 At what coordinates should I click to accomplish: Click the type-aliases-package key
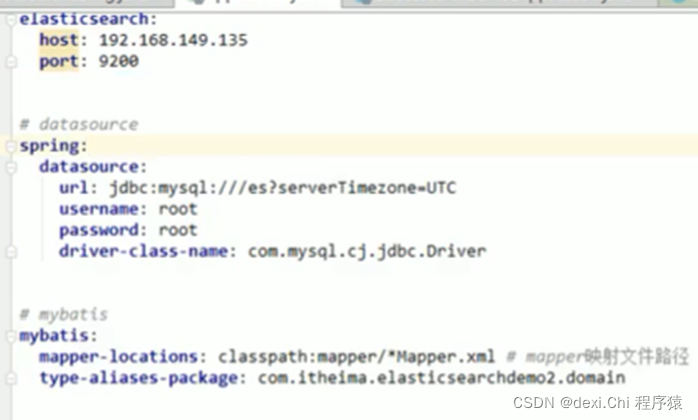pyautogui.click(x=138, y=378)
